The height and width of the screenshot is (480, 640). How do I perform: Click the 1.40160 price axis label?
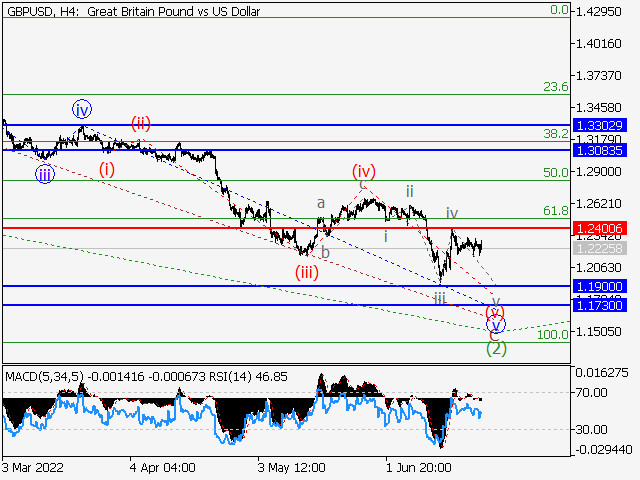(x=599, y=43)
